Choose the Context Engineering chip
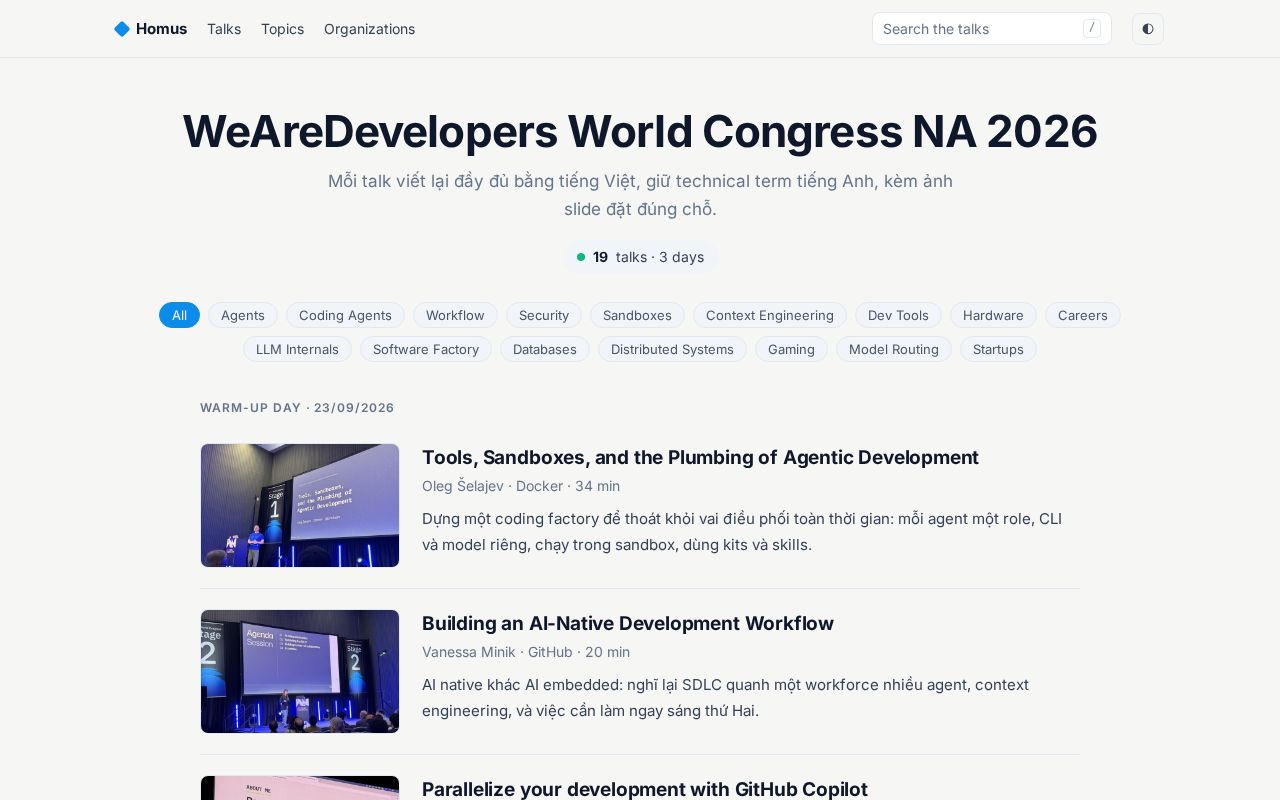 (x=770, y=315)
